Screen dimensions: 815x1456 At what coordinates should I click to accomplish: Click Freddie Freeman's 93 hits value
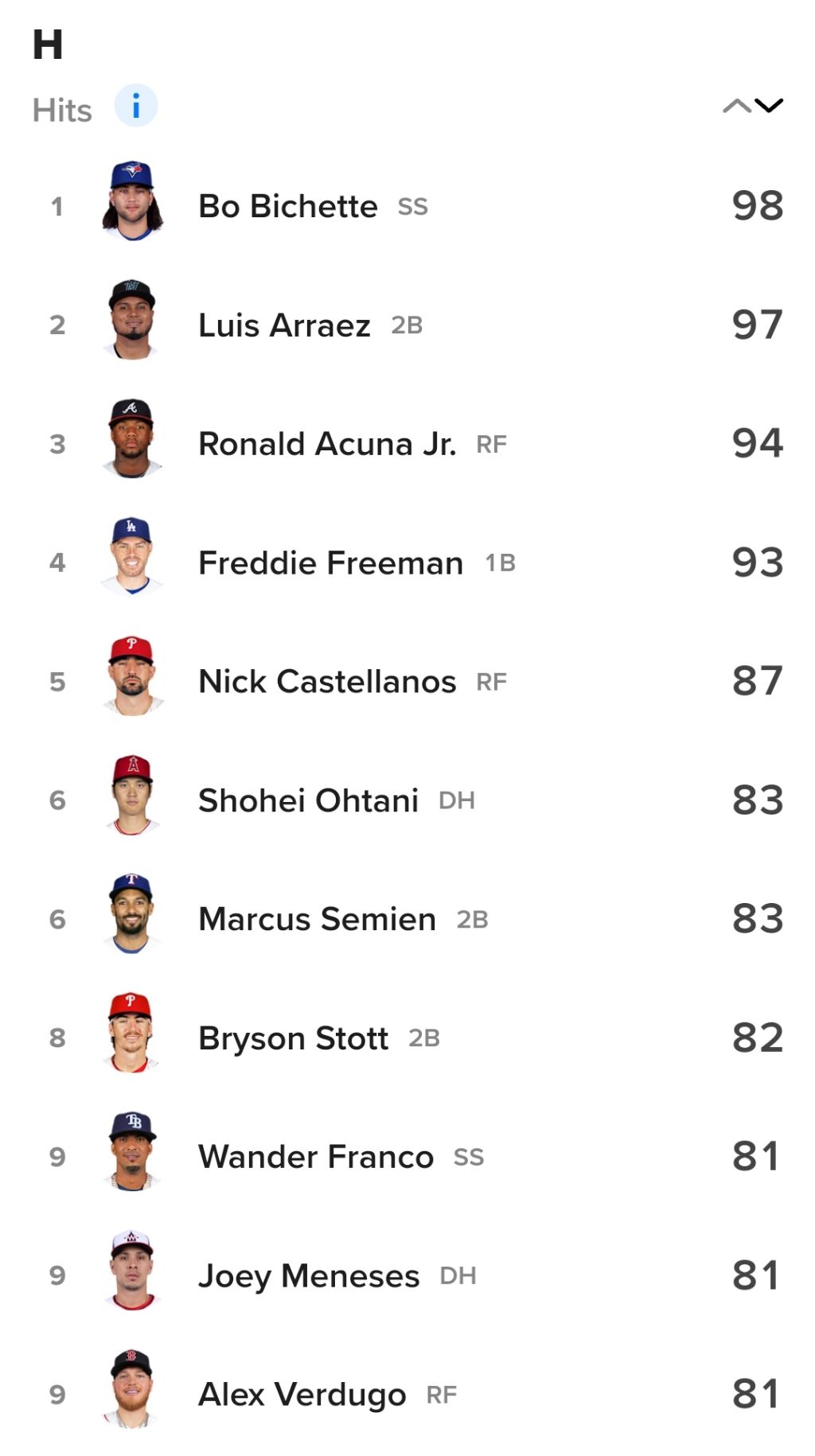757,563
